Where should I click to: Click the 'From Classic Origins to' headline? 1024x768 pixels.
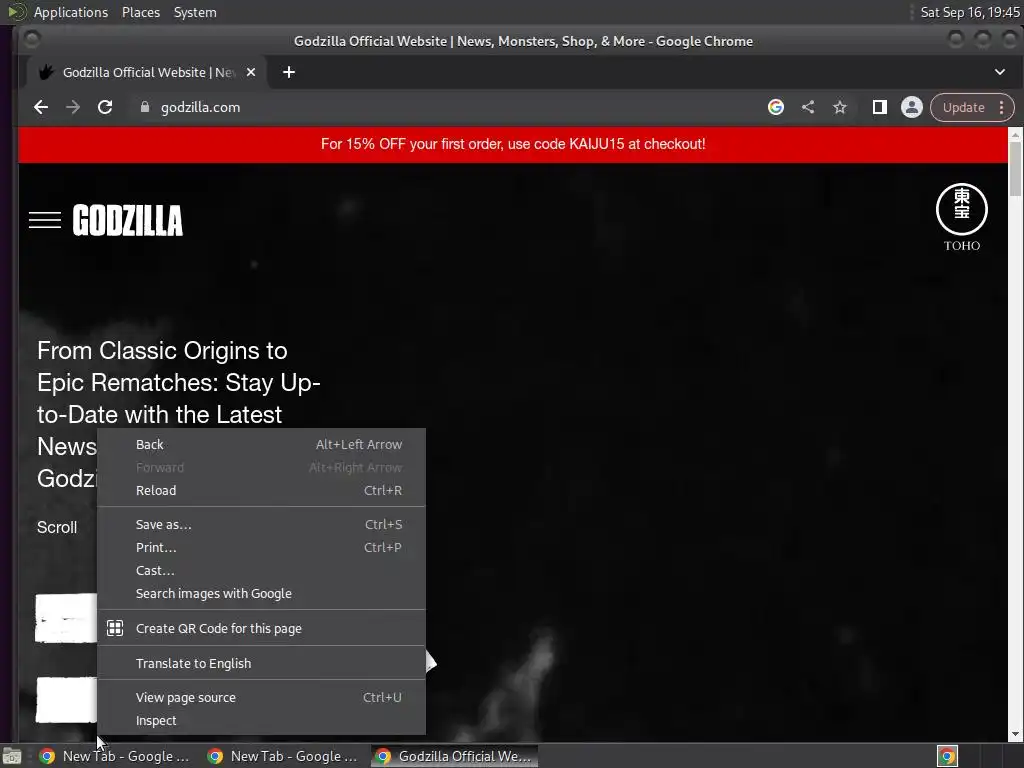[162, 351]
